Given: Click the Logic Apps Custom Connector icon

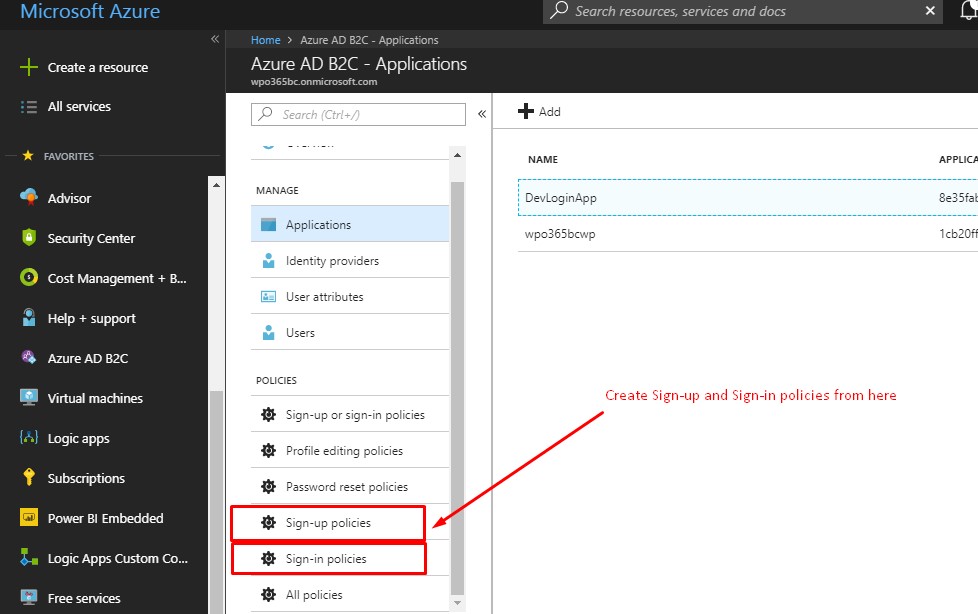Looking at the screenshot, I should point(29,557).
